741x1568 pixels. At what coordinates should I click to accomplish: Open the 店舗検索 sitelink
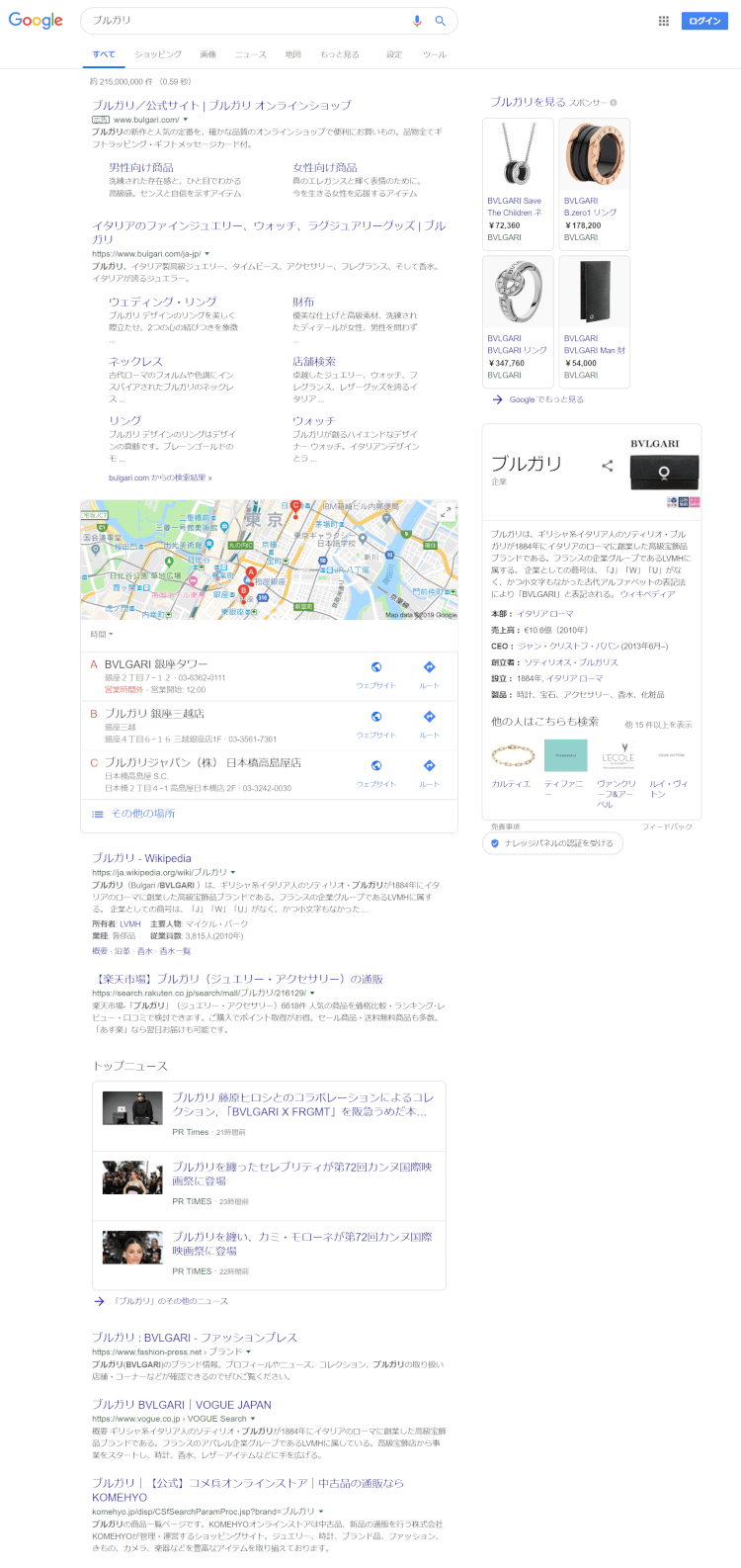coord(314,361)
